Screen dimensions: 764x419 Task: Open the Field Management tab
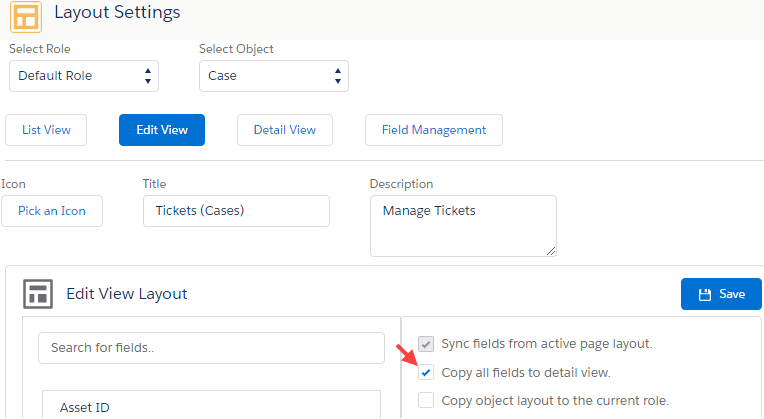pos(434,130)
